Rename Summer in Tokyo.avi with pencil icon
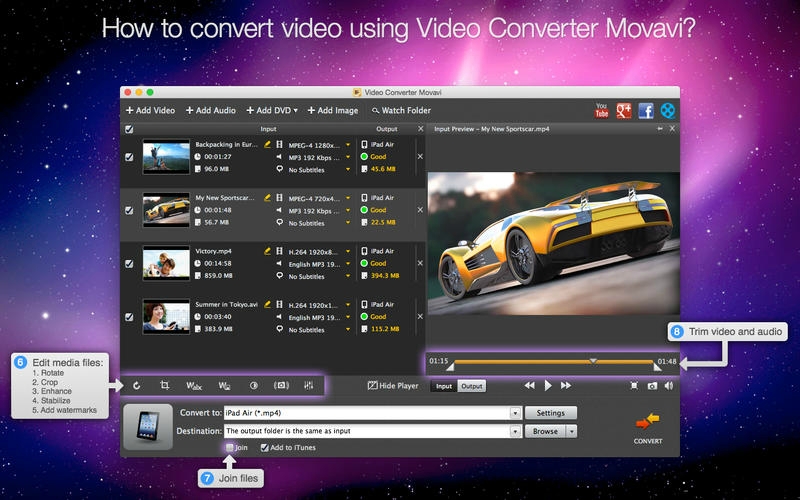Screen dimensions: 800x500 (x=267, y=304)
